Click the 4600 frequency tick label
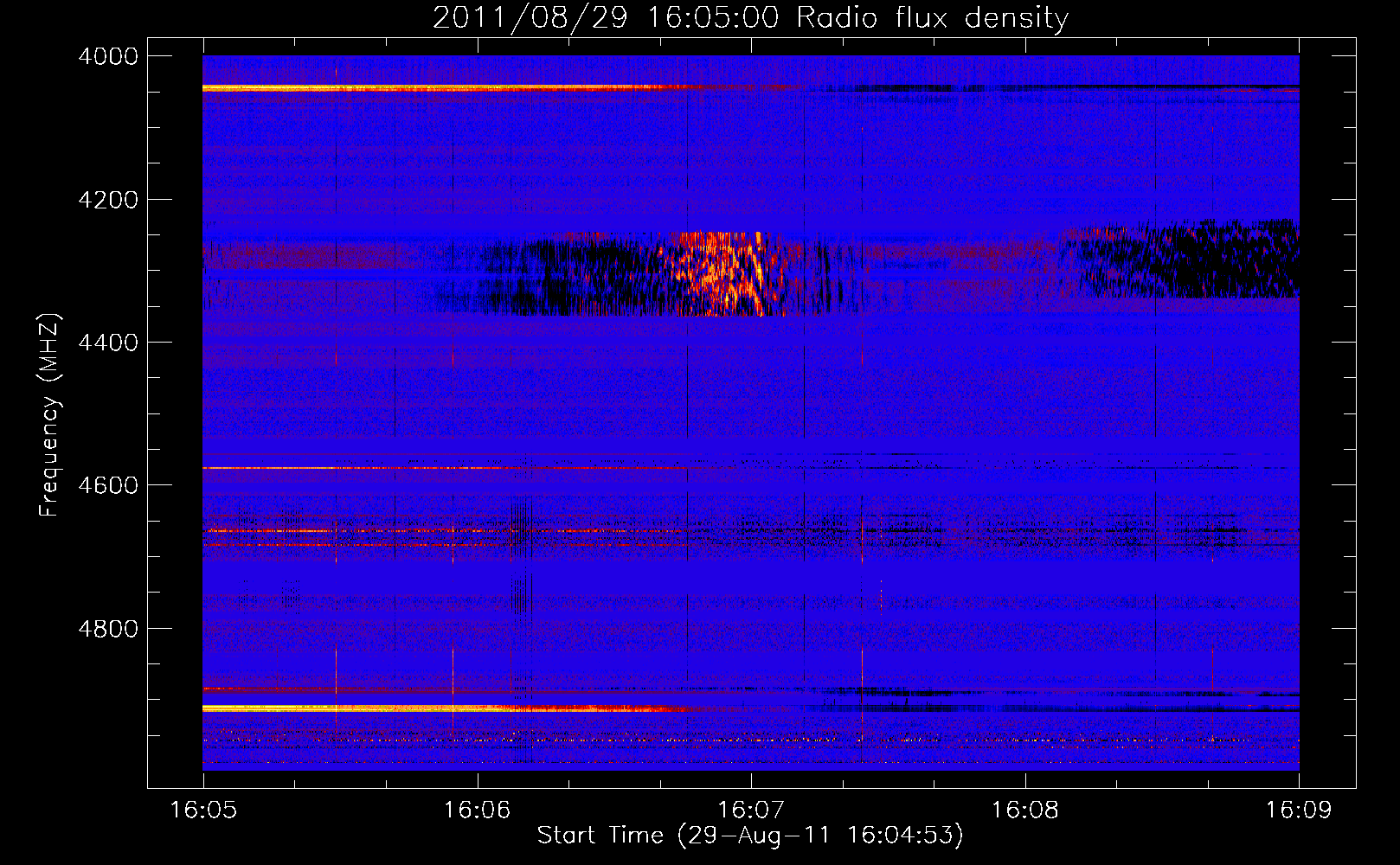Viewport: 1400px width, 865px height. pyautogui.click(x=108, y=485)
